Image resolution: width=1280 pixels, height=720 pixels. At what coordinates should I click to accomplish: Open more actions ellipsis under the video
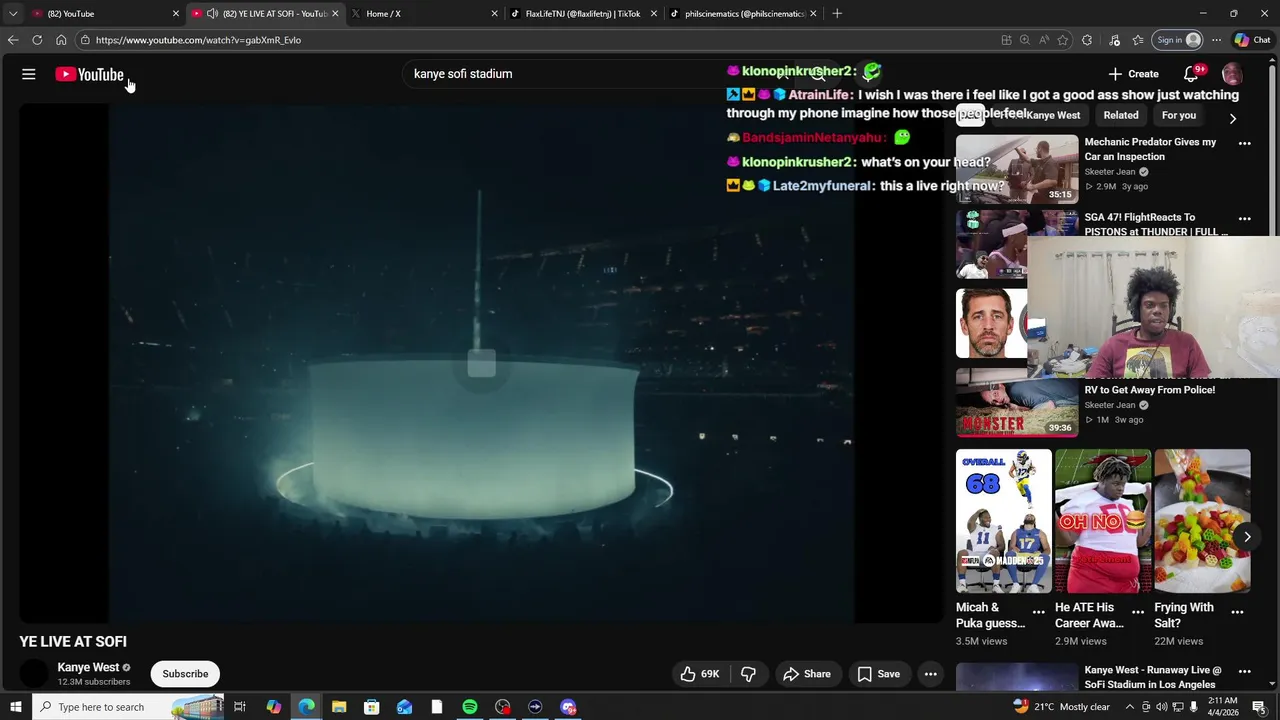(x=931, y=674)
